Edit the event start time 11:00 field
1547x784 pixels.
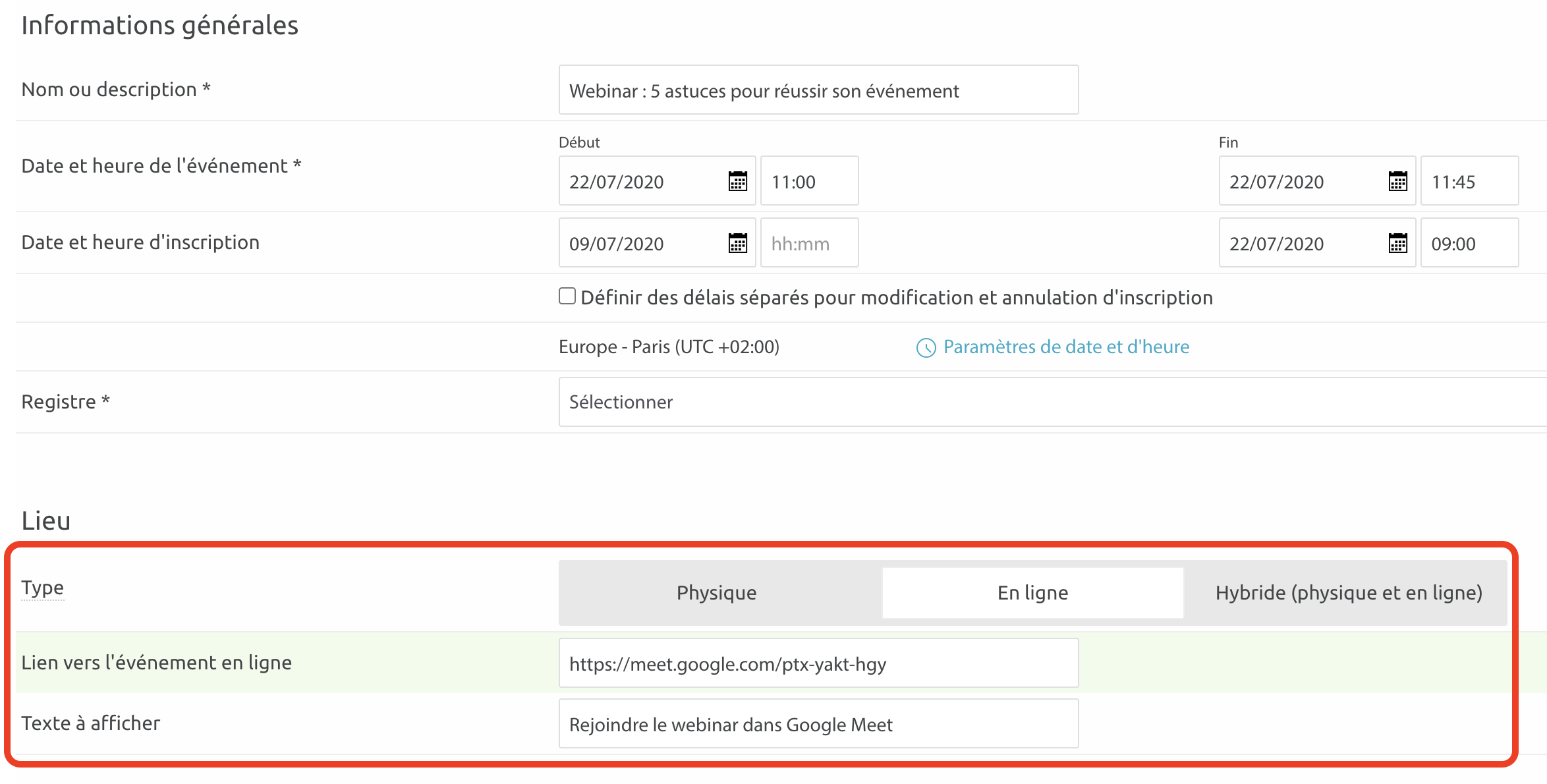(809, 181)
